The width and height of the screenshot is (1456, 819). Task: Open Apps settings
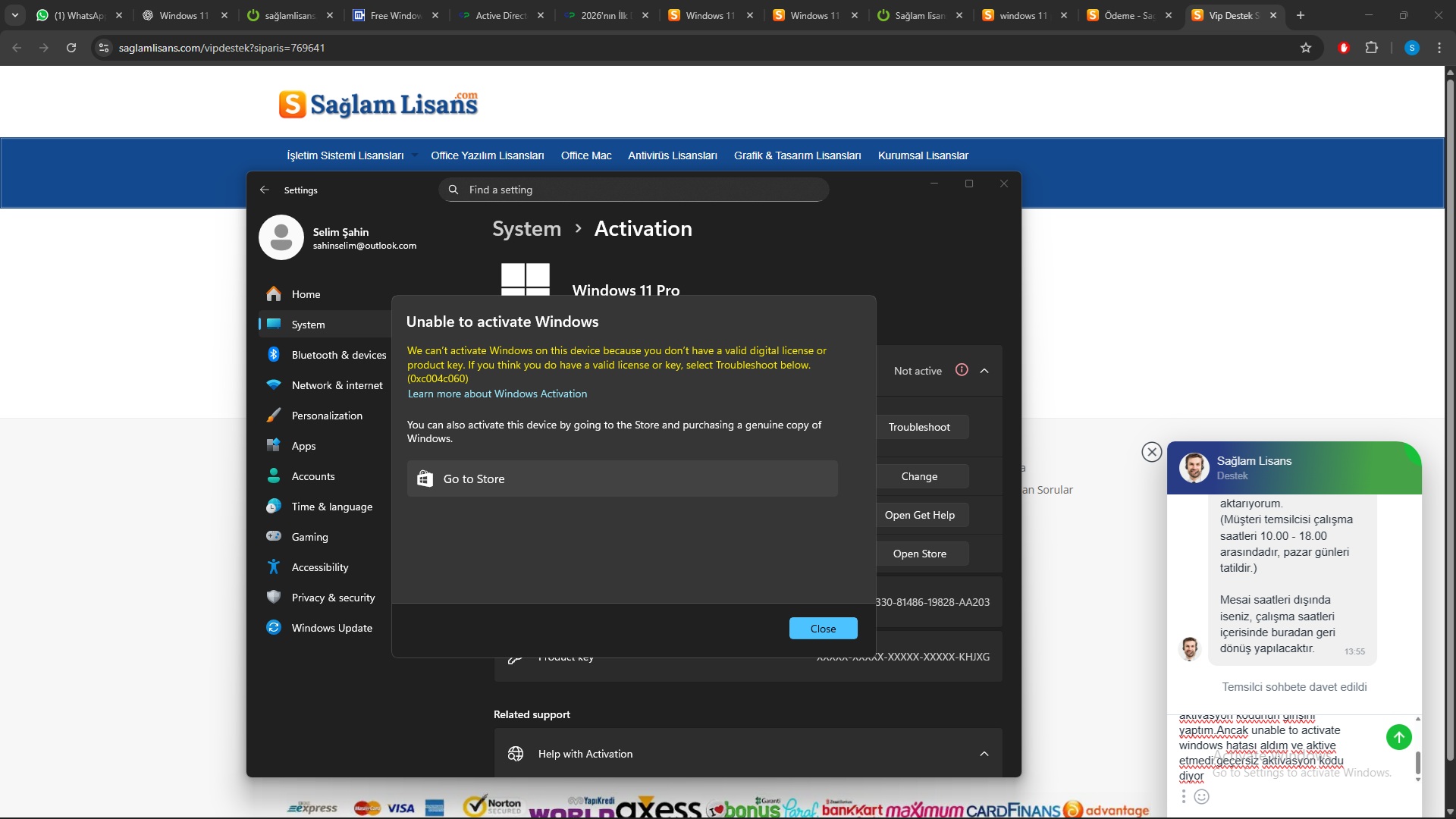(x=326, y=446)
